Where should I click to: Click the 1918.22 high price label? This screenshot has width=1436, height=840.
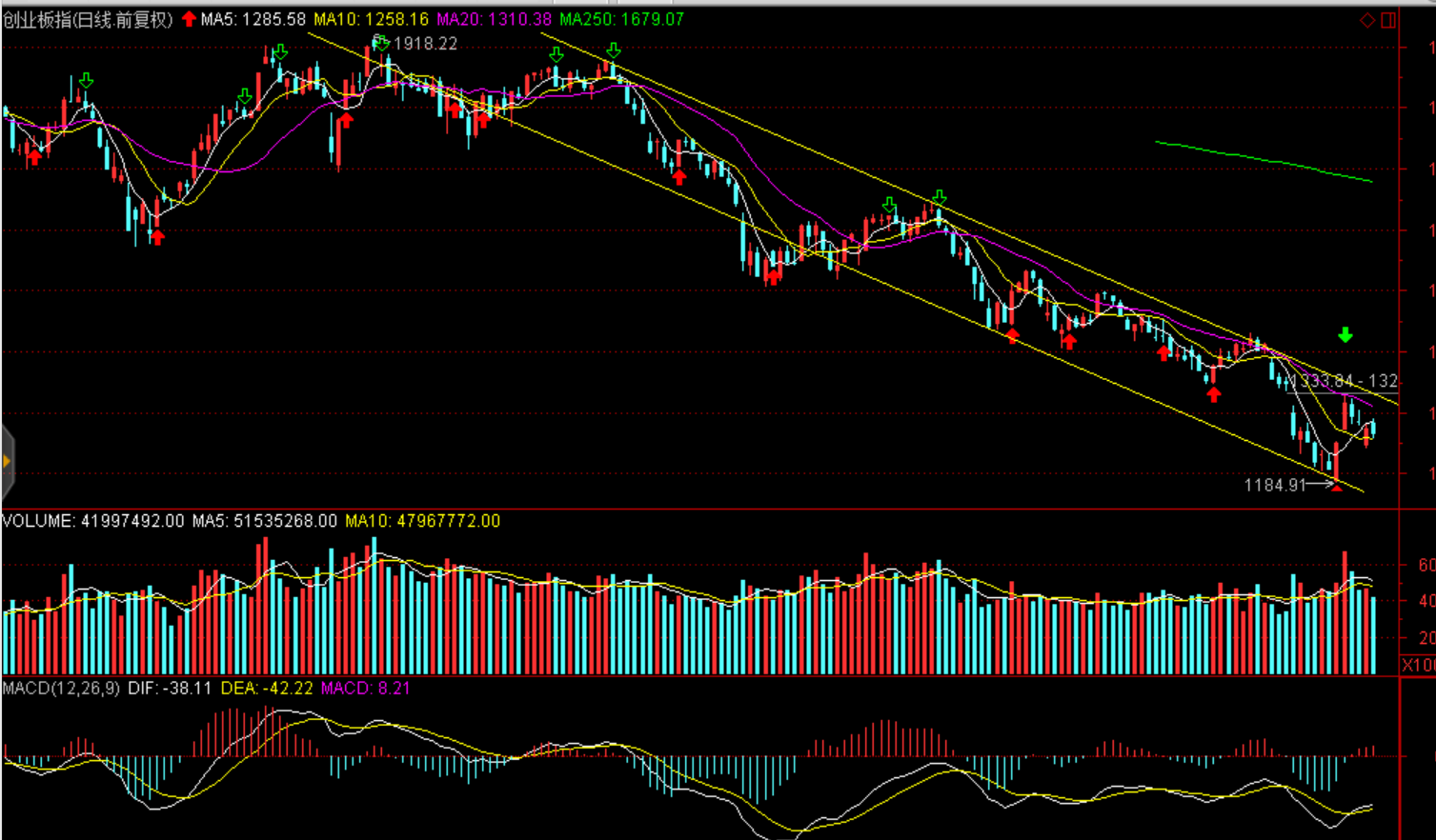[x=425, y=44]
